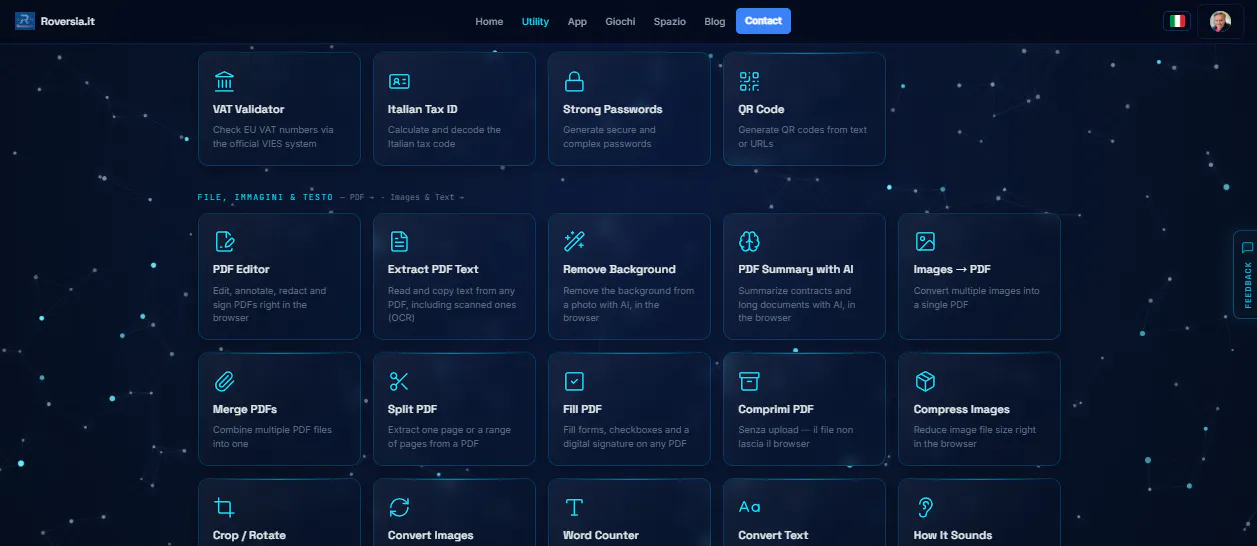Go to Home in the navigation
The image size is (1257, 546).
pos(489,21)
